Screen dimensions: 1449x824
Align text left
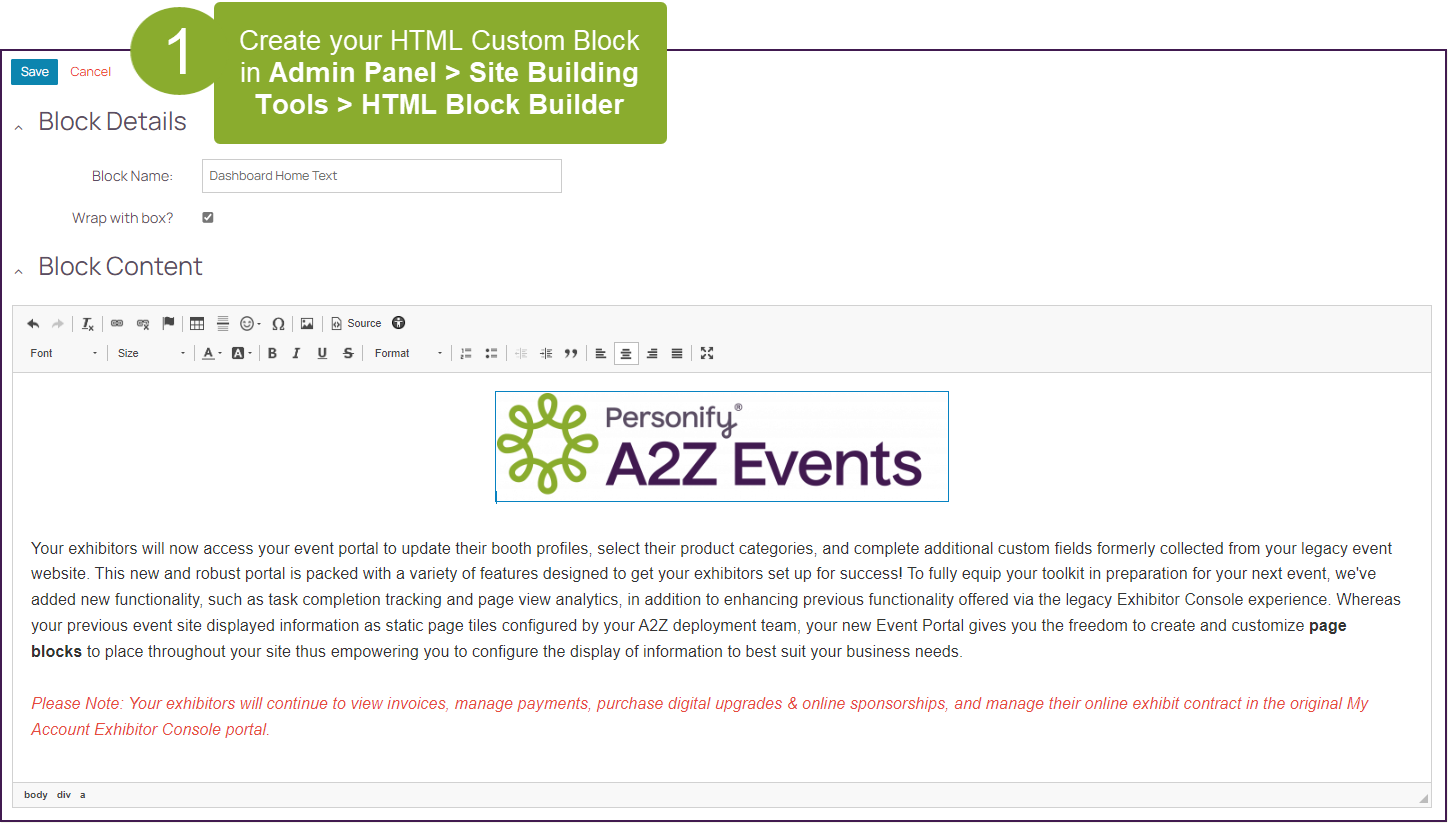pos(600,354)
